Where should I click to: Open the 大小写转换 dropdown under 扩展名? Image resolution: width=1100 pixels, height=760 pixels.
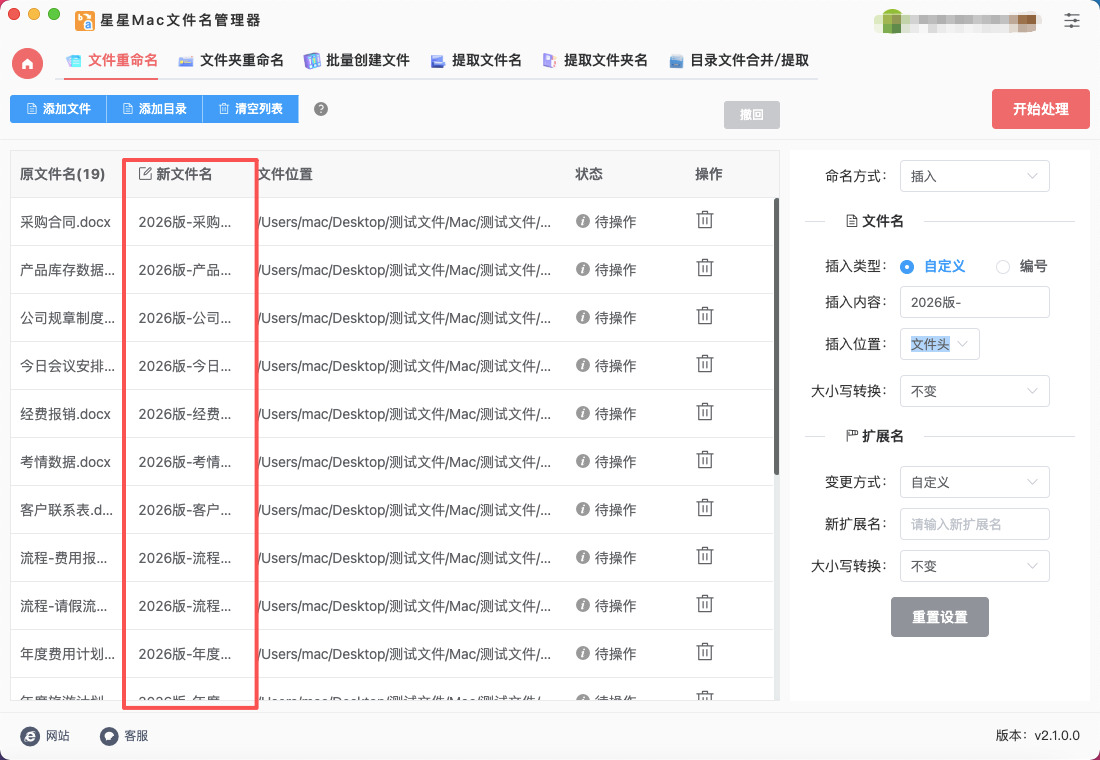pos(974,566)
